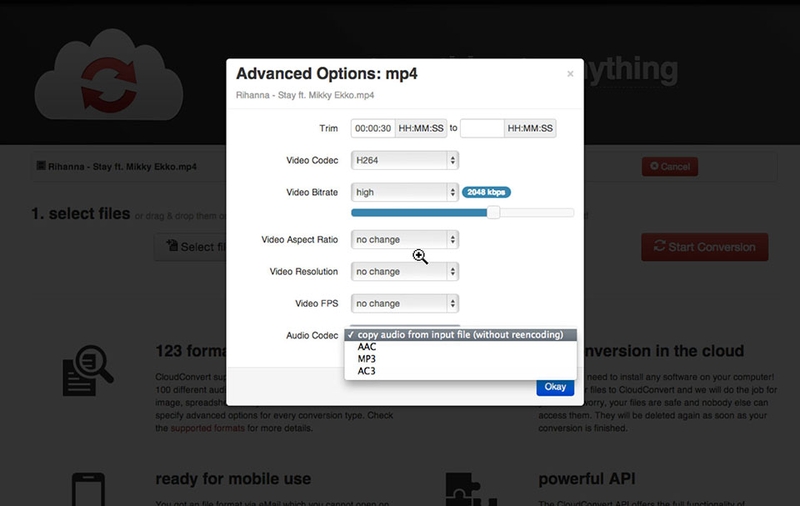The width and height of the screenshot is (800, 506).
Task: Click the puzzle piece API icon
Action: pyautogui.click(x=470, y=489)
